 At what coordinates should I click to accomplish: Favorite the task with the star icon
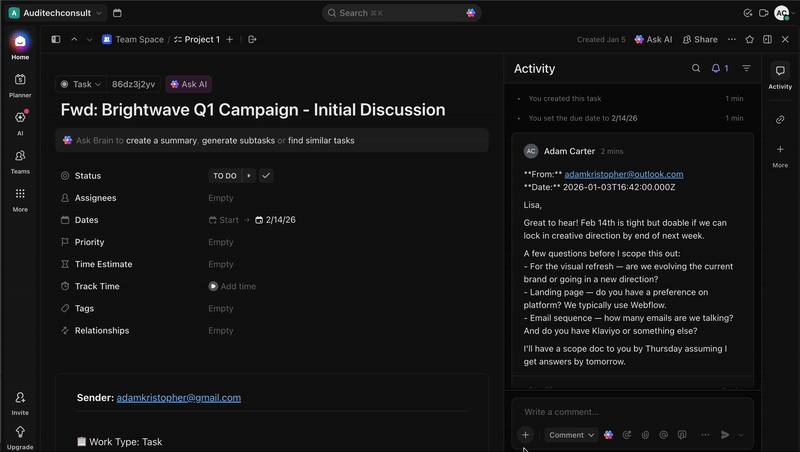click(x=749, y=39)
